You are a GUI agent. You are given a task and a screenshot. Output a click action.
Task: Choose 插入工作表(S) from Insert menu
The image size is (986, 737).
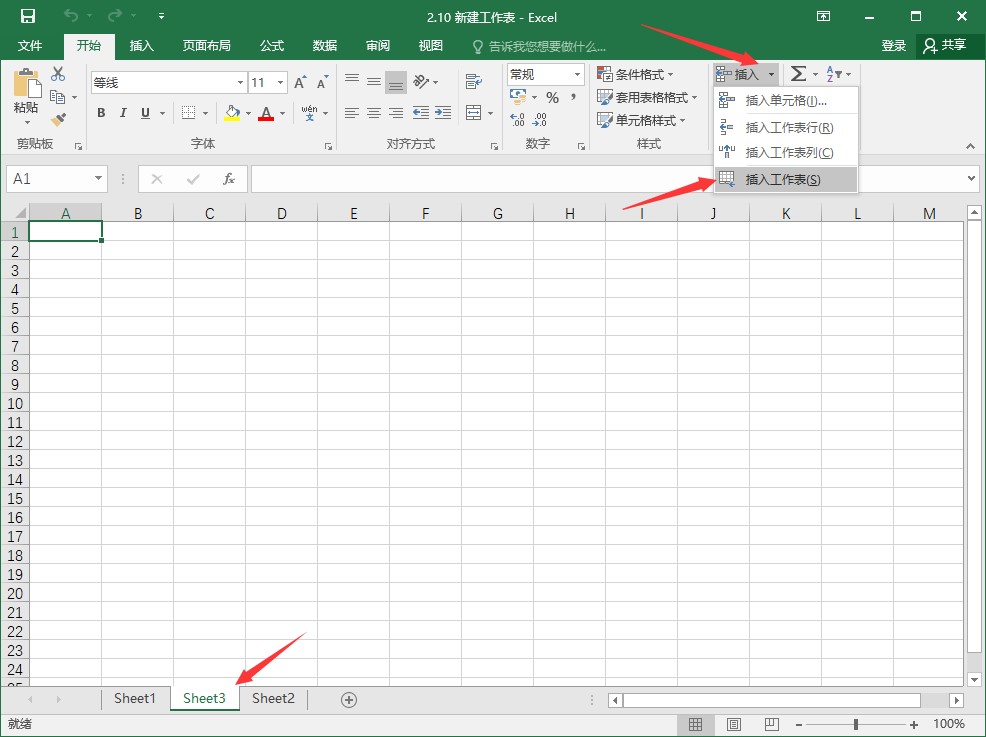tap(783, 179)
